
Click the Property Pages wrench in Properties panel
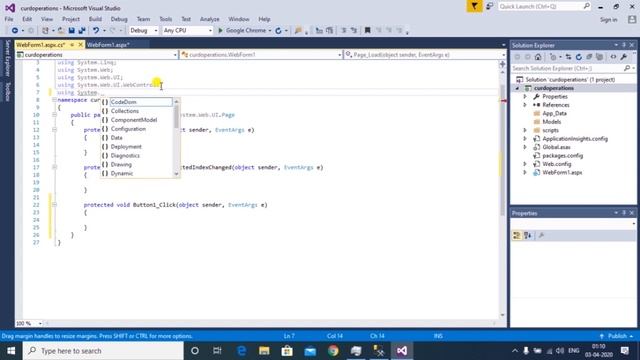click(541, 236)
